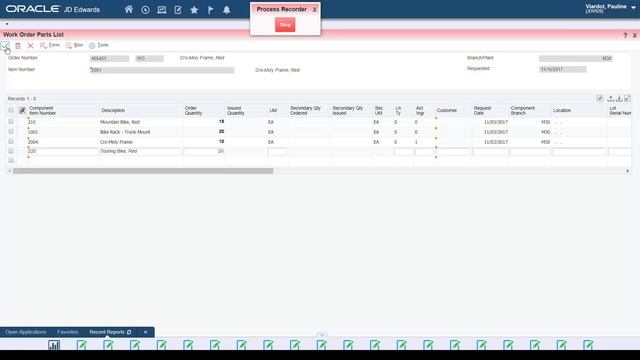640x360 pixels.
Task: Click the Order Quantity column header
Action: [193, 111]
